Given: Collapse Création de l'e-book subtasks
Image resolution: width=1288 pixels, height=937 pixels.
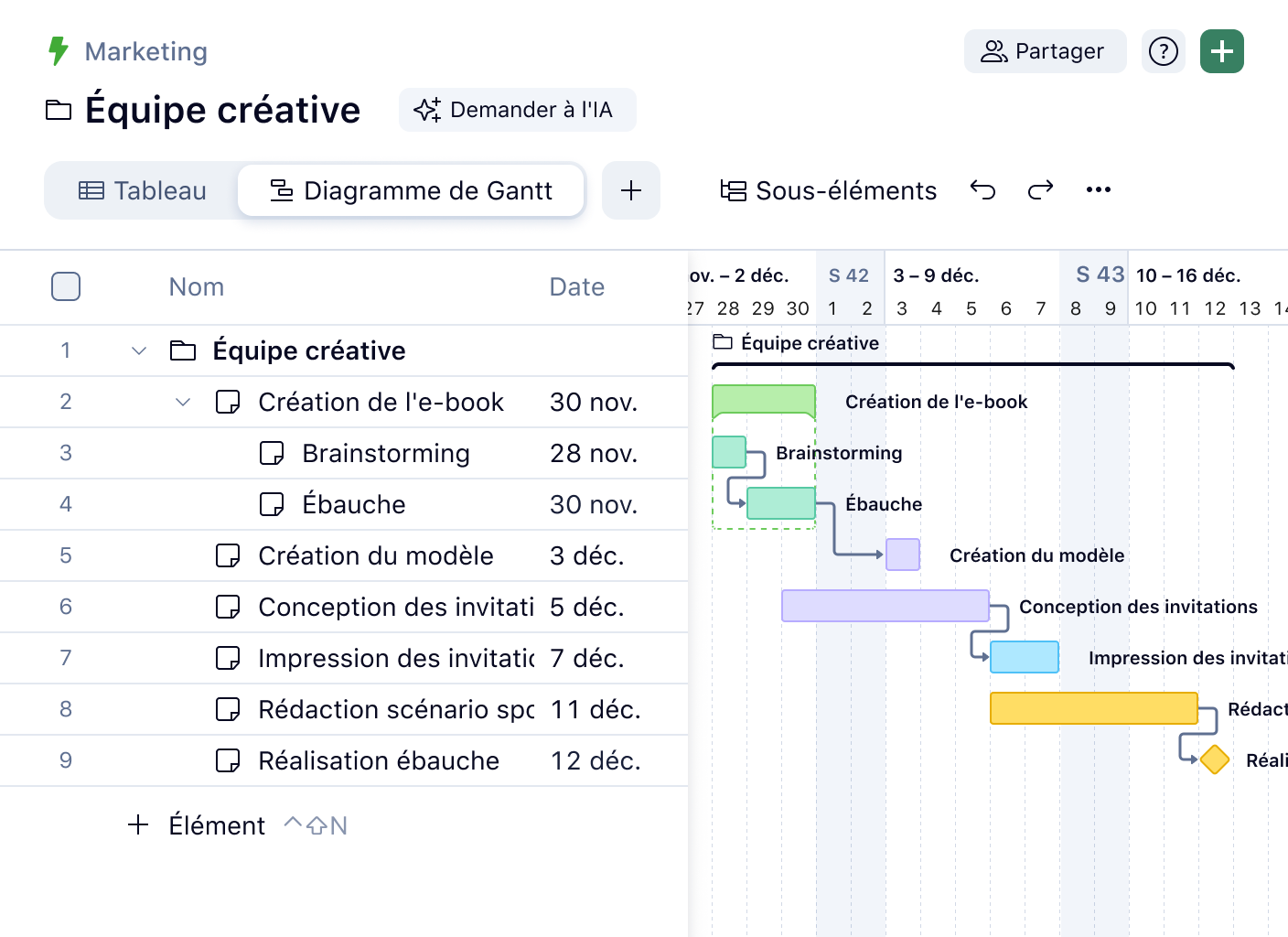Looking at the screenshot, I should (183, 402).
